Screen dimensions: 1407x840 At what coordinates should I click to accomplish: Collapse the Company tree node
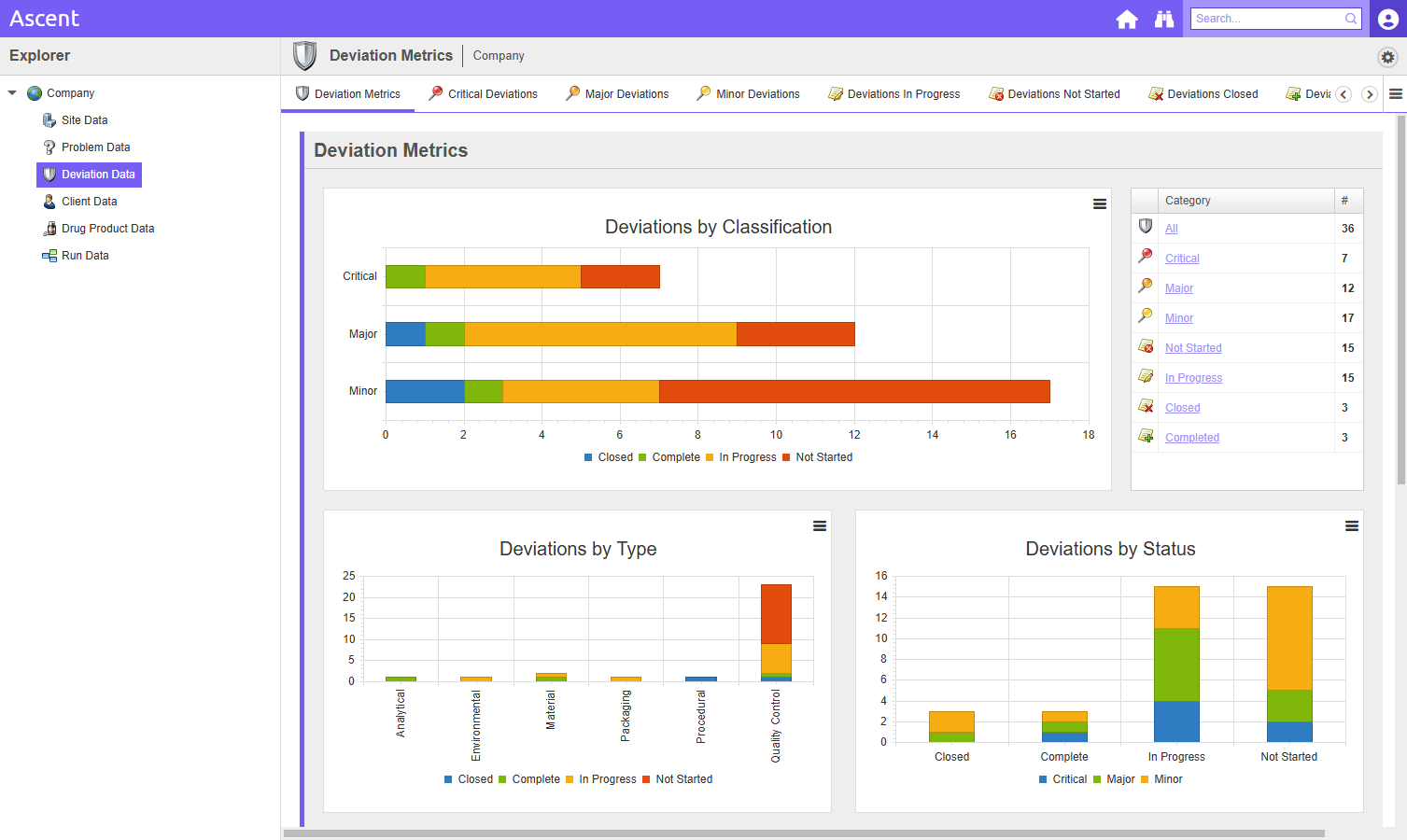12,93
